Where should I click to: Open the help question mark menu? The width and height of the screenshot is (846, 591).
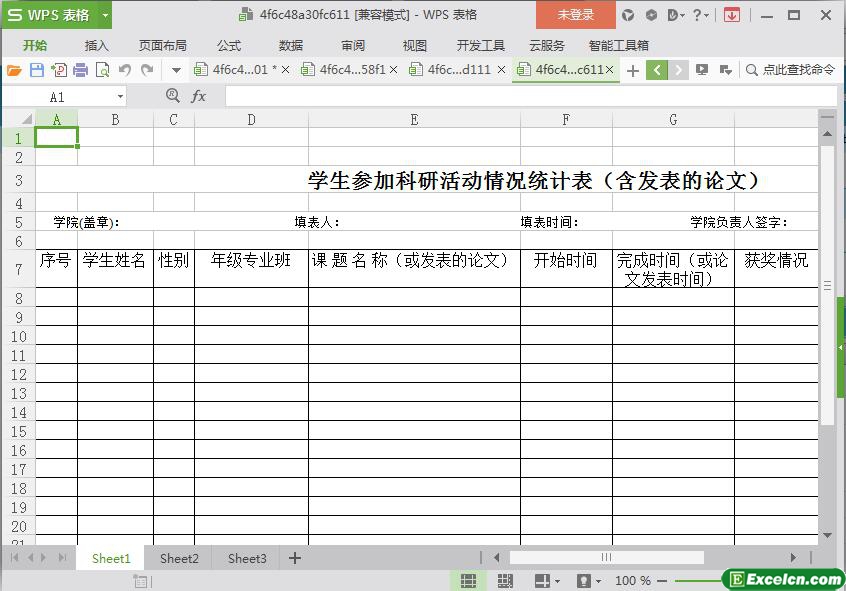click(700, 15)
